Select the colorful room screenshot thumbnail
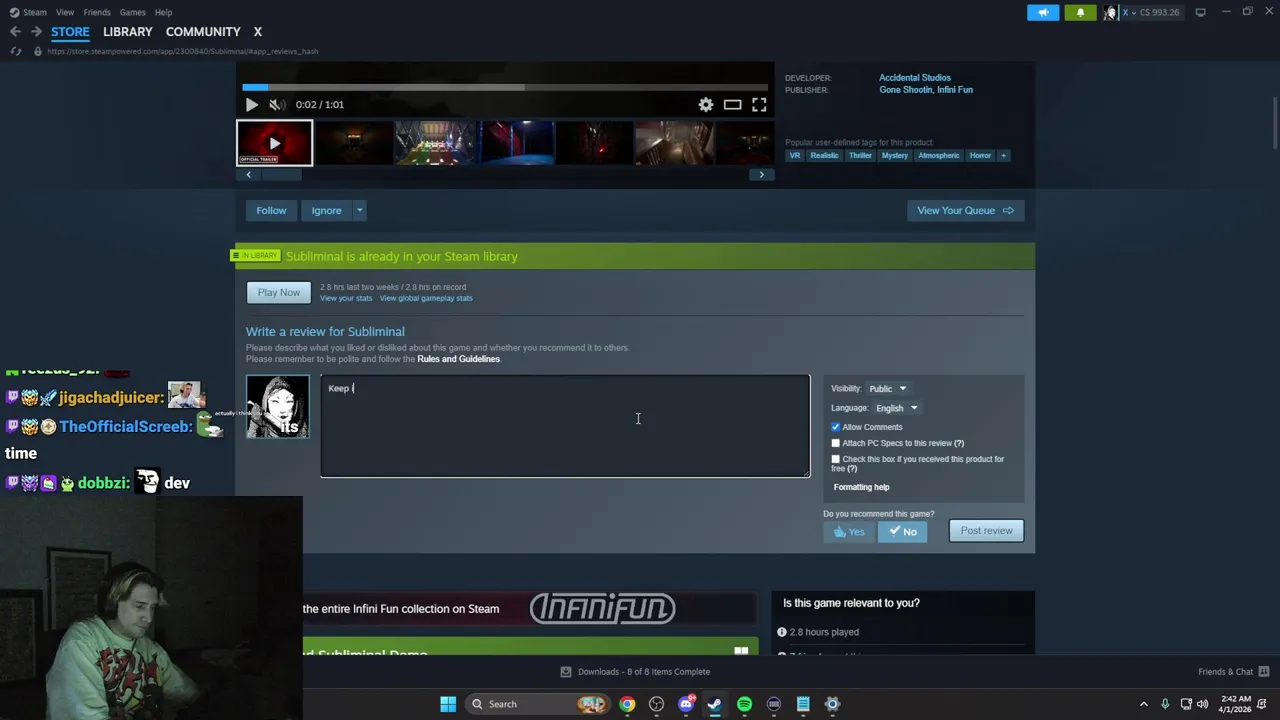 (434, 142)
